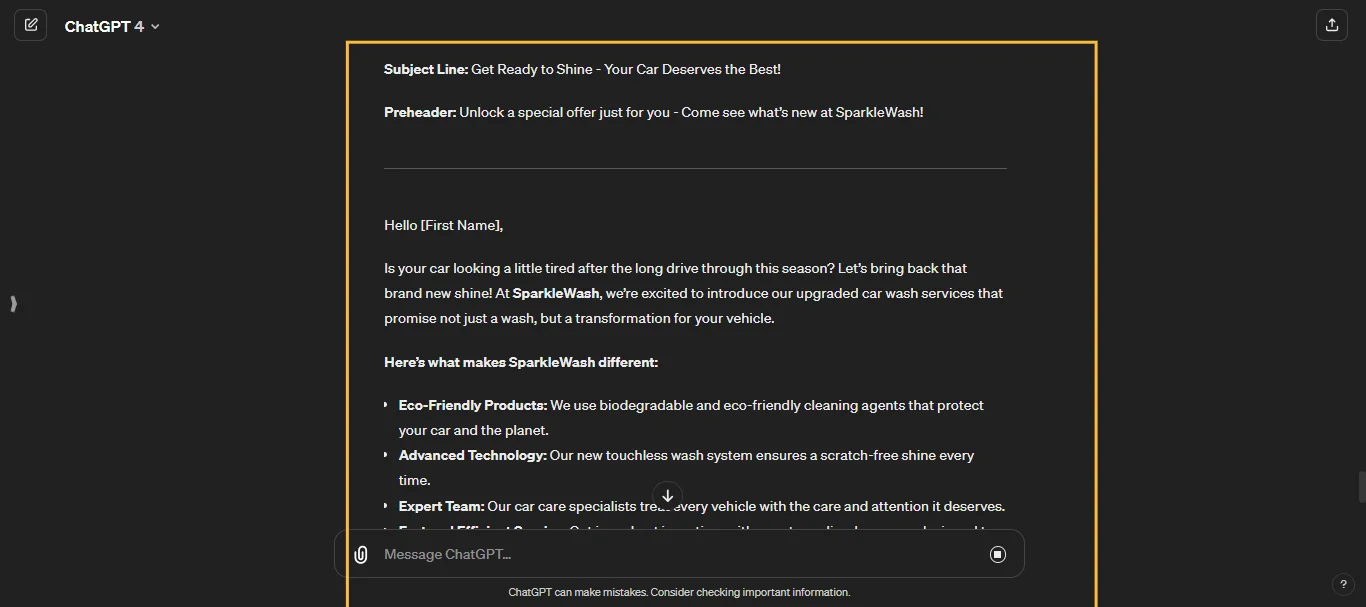Share the conversation with the upload icon
1366x607 pixels.
[x=1332, y=25]
